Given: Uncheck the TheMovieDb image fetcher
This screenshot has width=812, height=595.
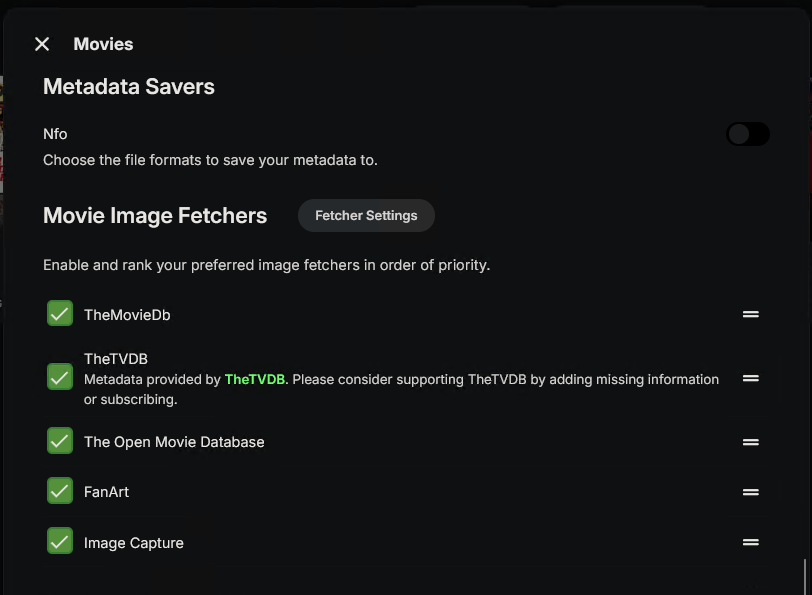Looking at the screenshot, I should (60, 314).
